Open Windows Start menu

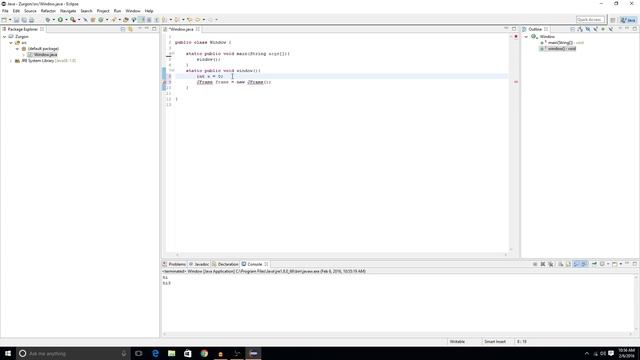click(x=8, y=353)
